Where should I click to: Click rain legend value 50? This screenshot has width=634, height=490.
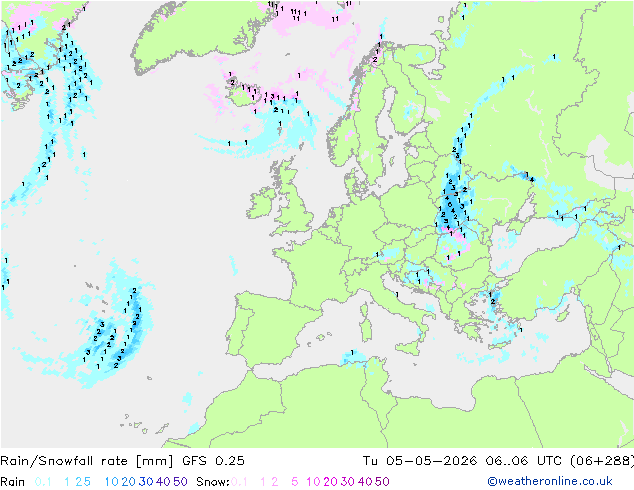(180, 482)
